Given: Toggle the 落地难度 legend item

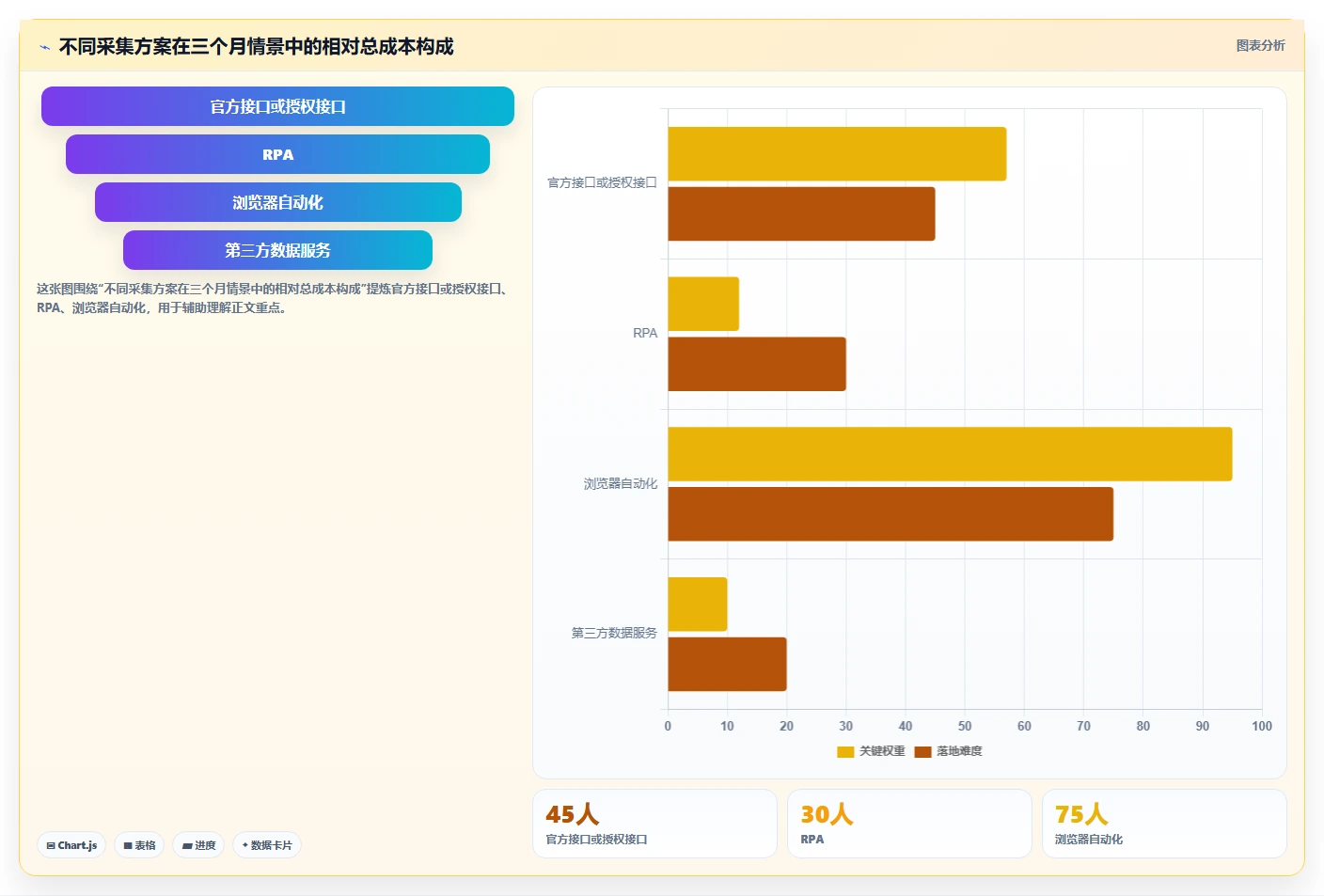Looking at the screenshot, I should click(x=948, y=751).
